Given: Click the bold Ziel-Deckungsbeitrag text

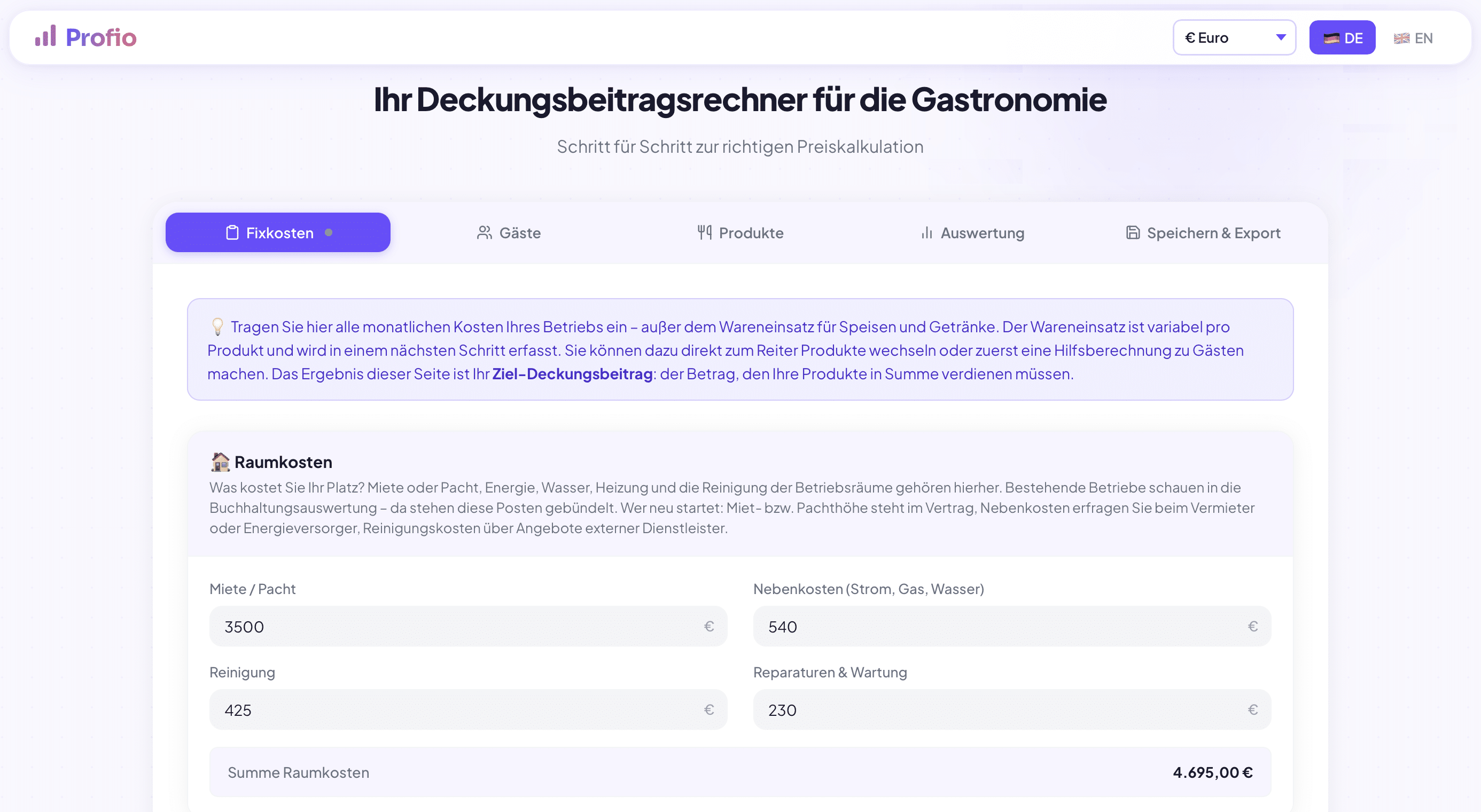Looking at the screenshot, I should [x=572, y=374].
